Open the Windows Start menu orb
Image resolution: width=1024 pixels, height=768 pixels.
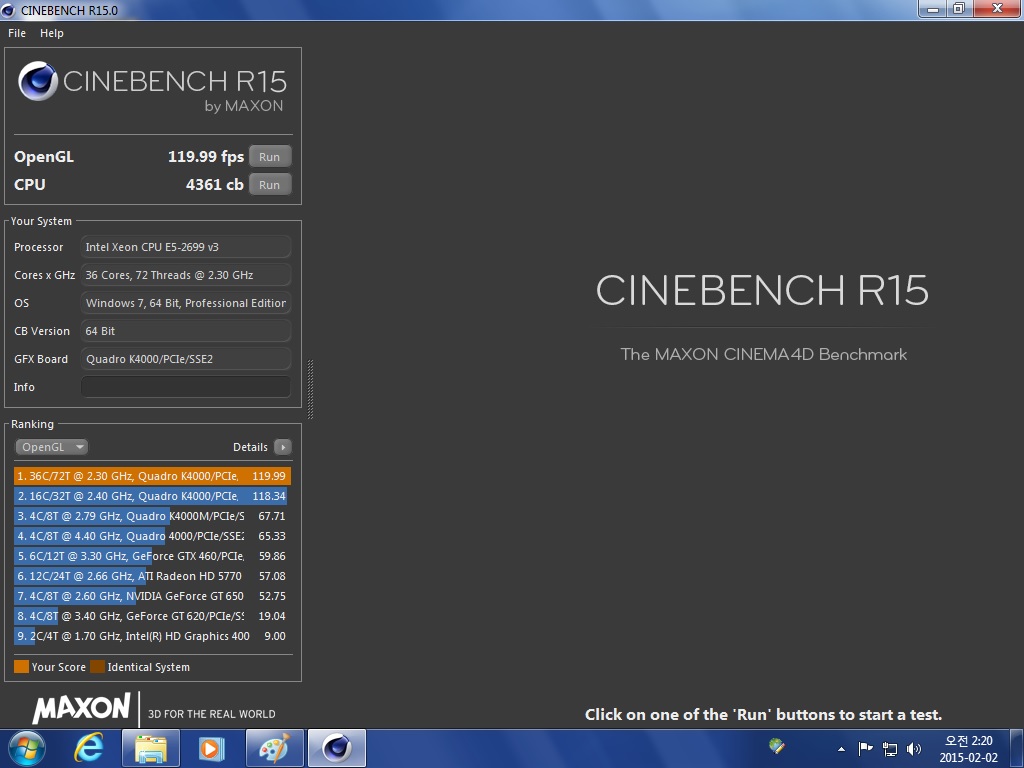point(27,748)
